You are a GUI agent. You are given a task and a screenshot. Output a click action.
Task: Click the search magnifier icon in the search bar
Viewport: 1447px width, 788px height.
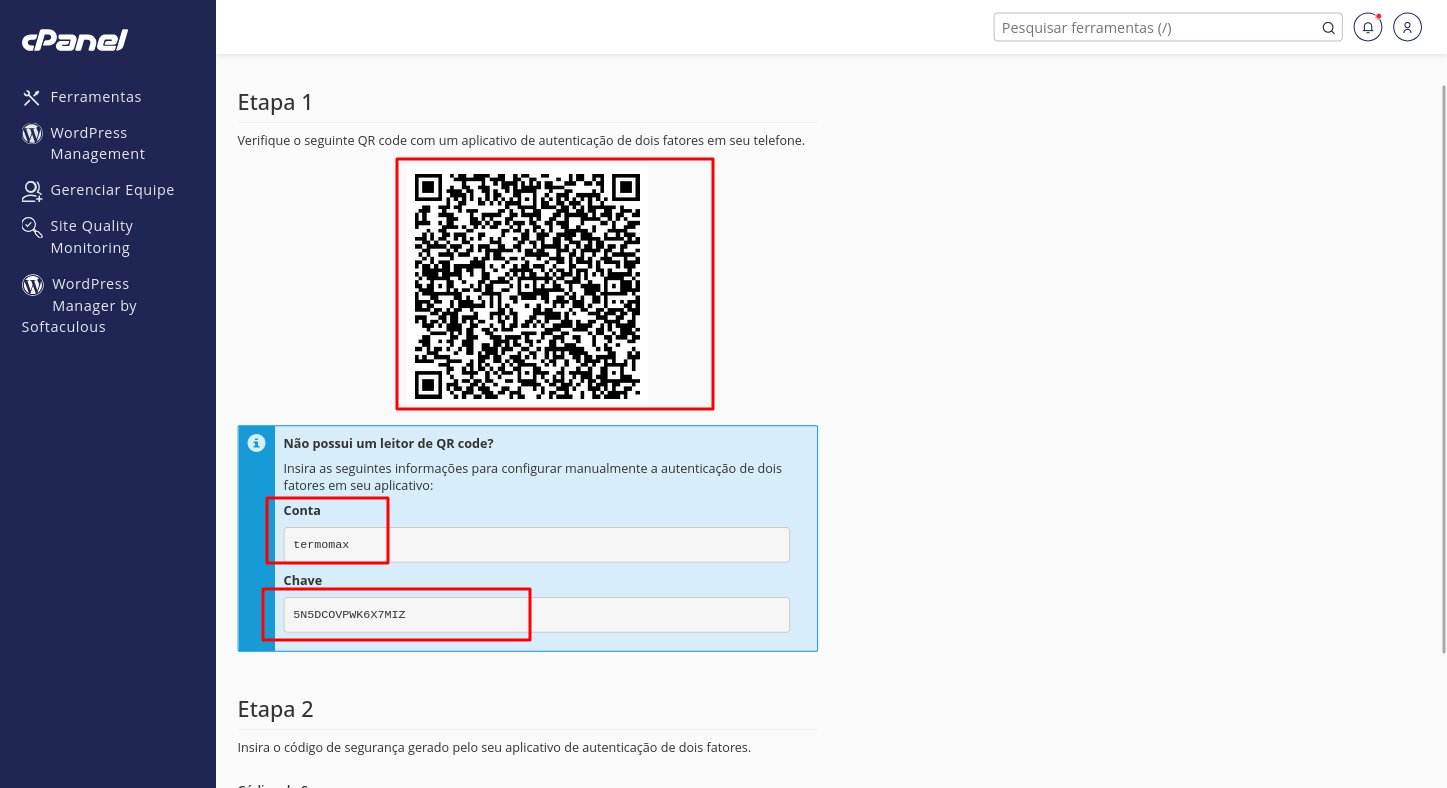point(1328,28)
